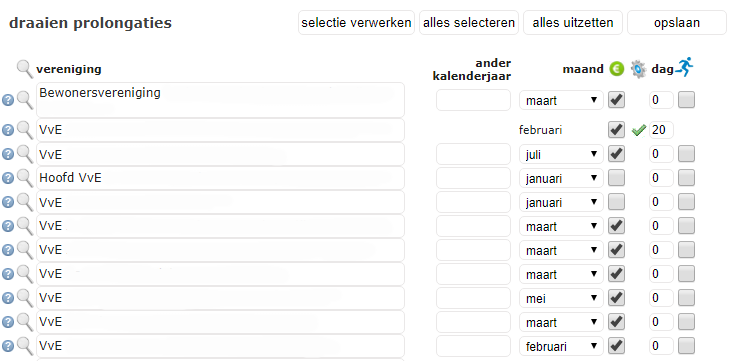
Task: Click the magnifier icon next to vereniging header
Action: click(25, 69)
